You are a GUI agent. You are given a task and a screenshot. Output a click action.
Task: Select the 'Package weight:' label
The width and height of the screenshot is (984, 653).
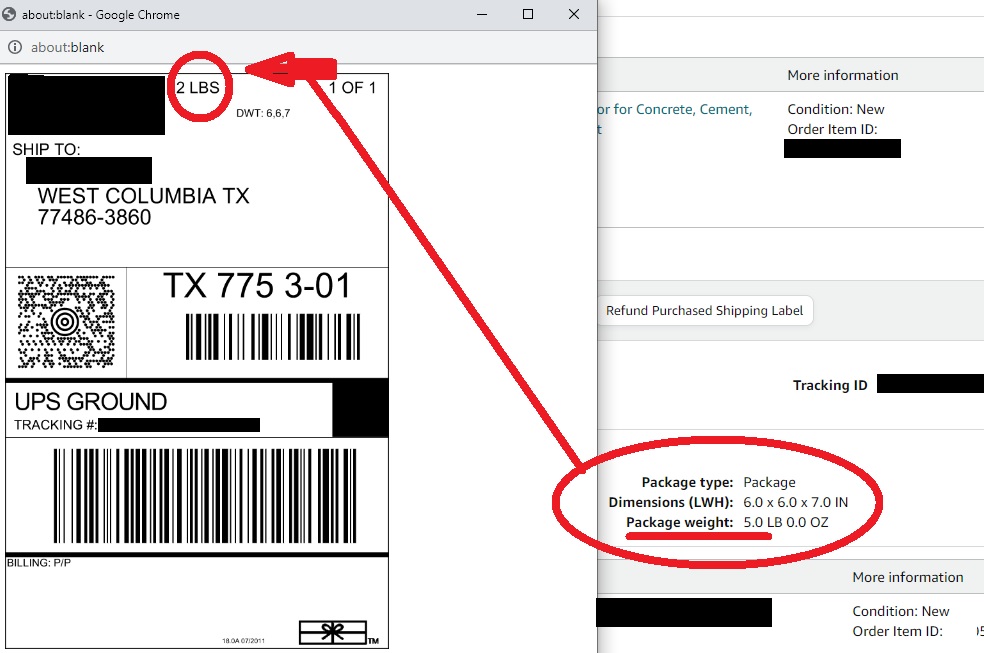680,523
